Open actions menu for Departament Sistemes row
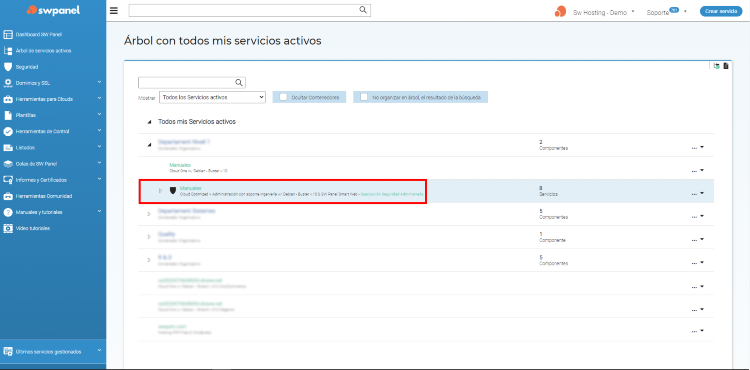The image size is (750, 370). pyautogui.click(x=697, y=217)
